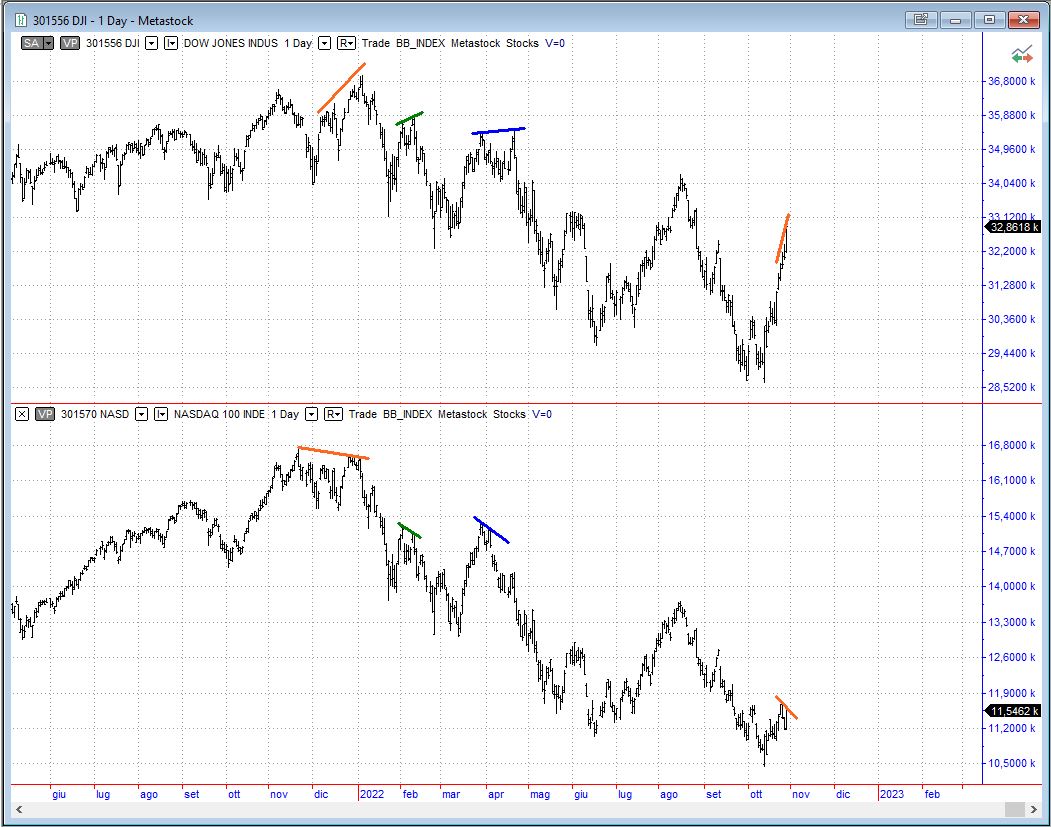Open the R dropdown in Dow Jones pane
This screenshot has height=827, width=1051.
coord(346,43)
